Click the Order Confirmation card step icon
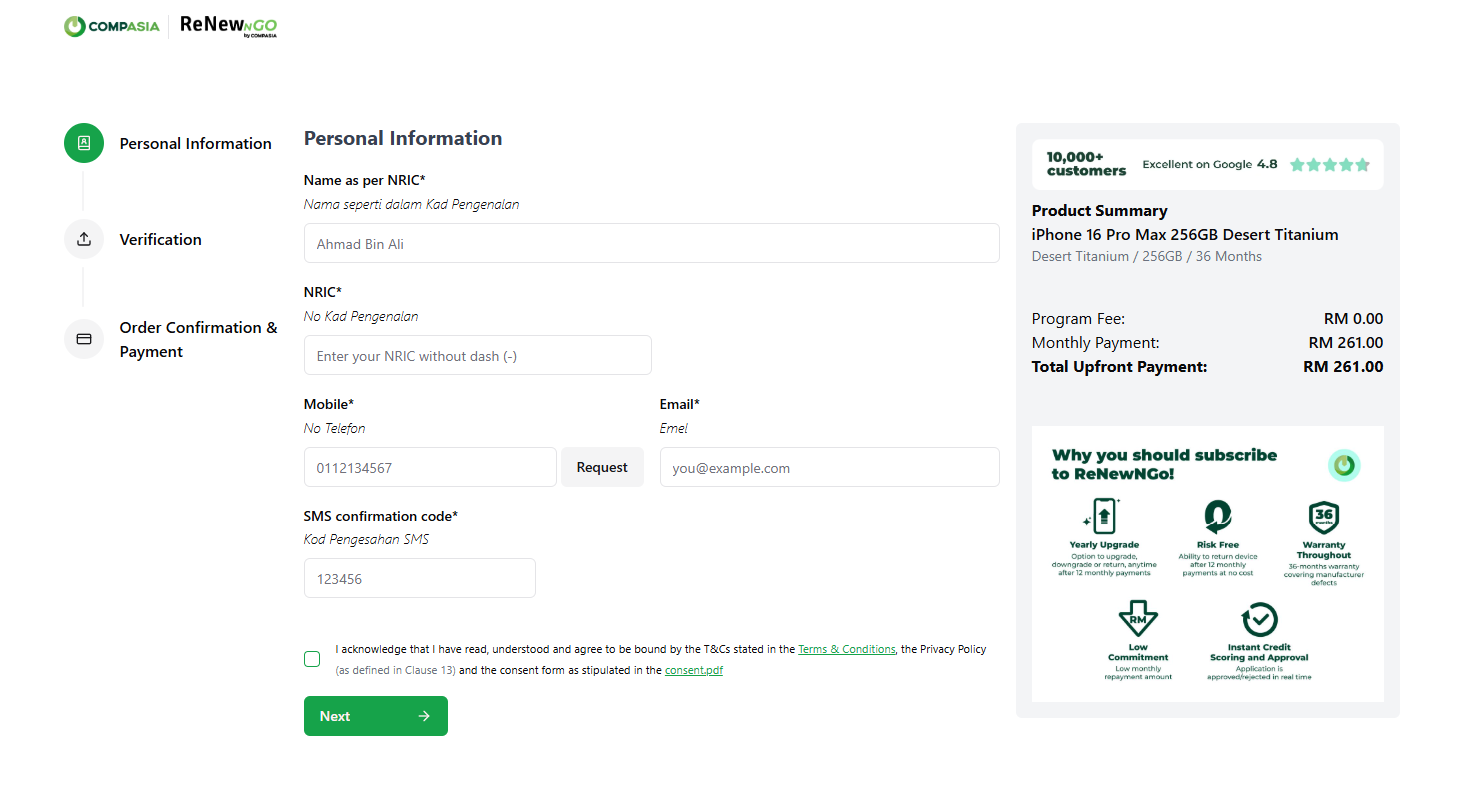Screen dimensions: 1477x789 (84, 339)
